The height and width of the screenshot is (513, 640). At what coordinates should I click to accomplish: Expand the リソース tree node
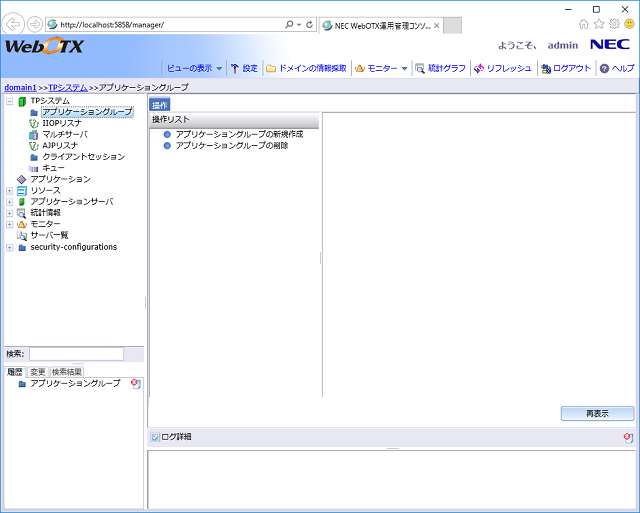pos(9,190)
